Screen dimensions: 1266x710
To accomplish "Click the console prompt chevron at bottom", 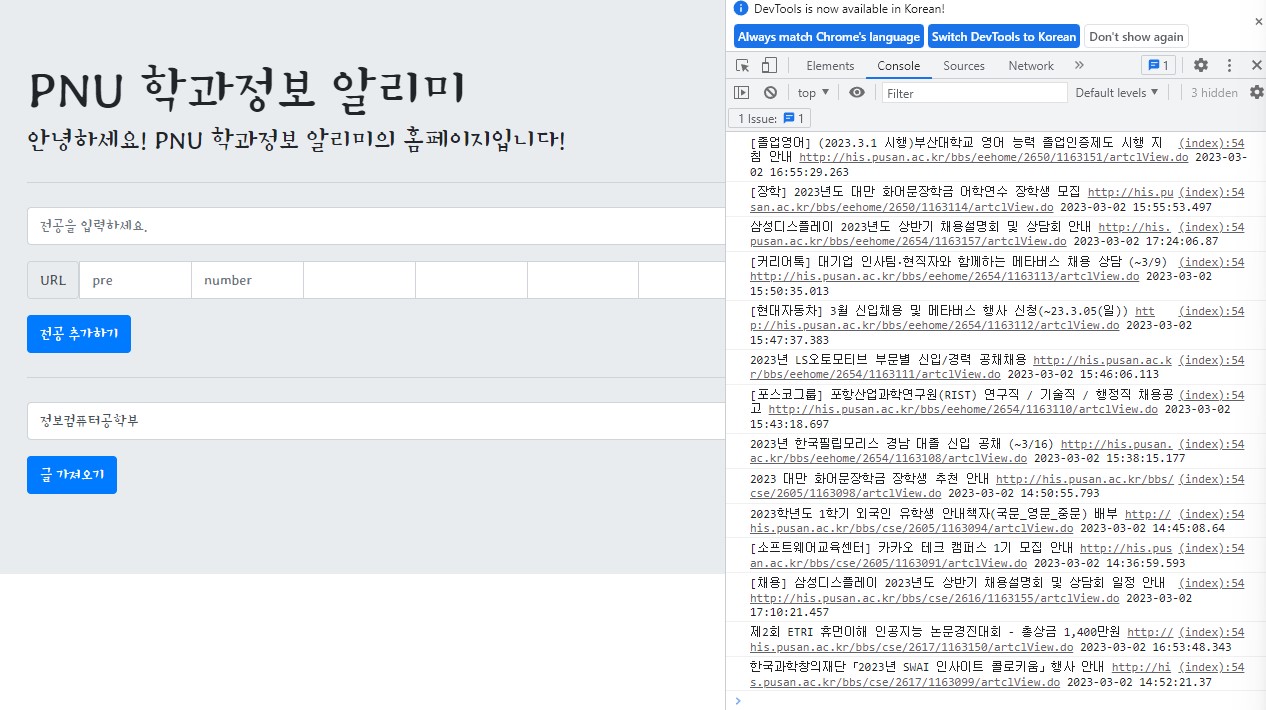I will point(738,700).
